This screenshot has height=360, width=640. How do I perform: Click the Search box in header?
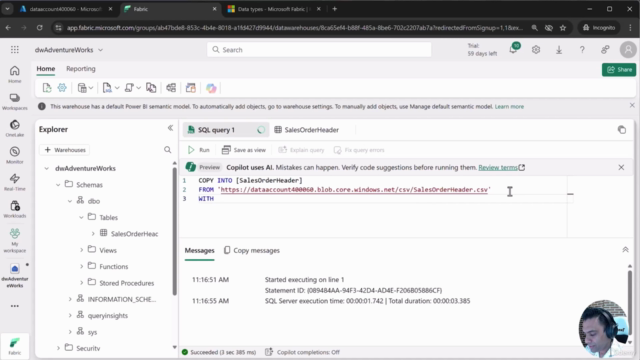click(x=319, y=50)
